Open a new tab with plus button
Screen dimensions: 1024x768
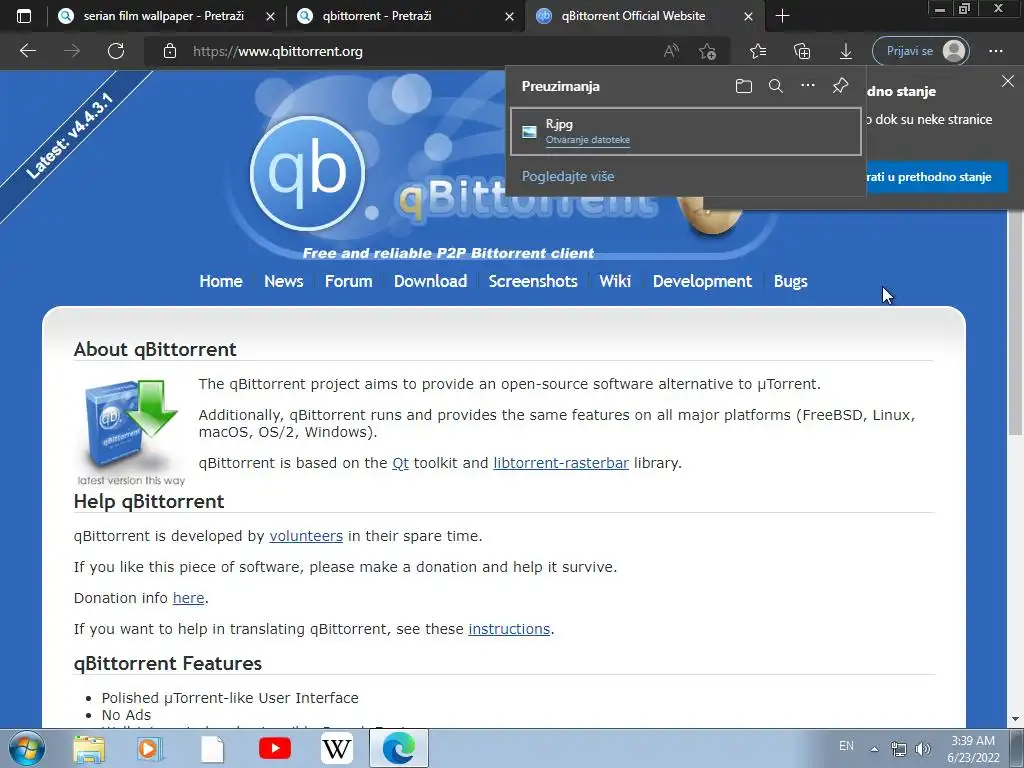tap(782, 16)
